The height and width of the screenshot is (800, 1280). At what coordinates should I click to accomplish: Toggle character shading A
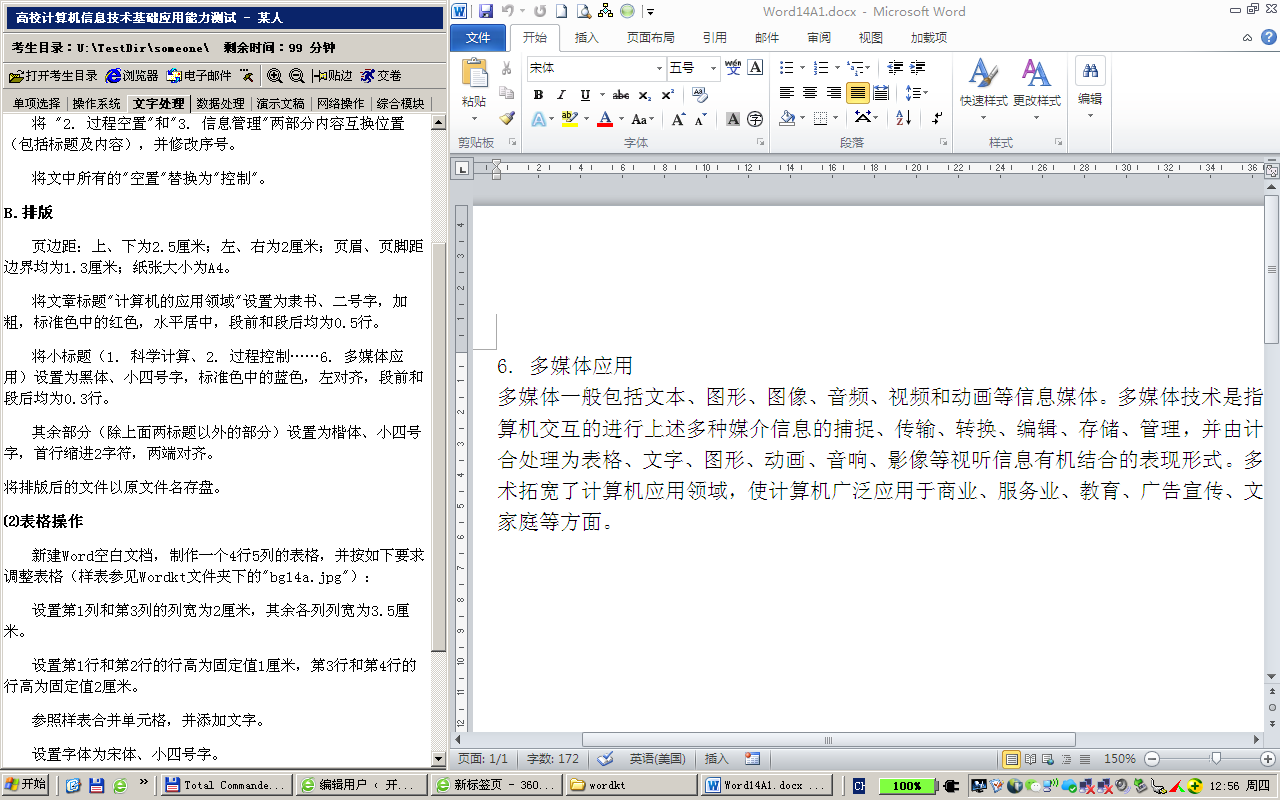pyautogui.click(x=733, y=119)
